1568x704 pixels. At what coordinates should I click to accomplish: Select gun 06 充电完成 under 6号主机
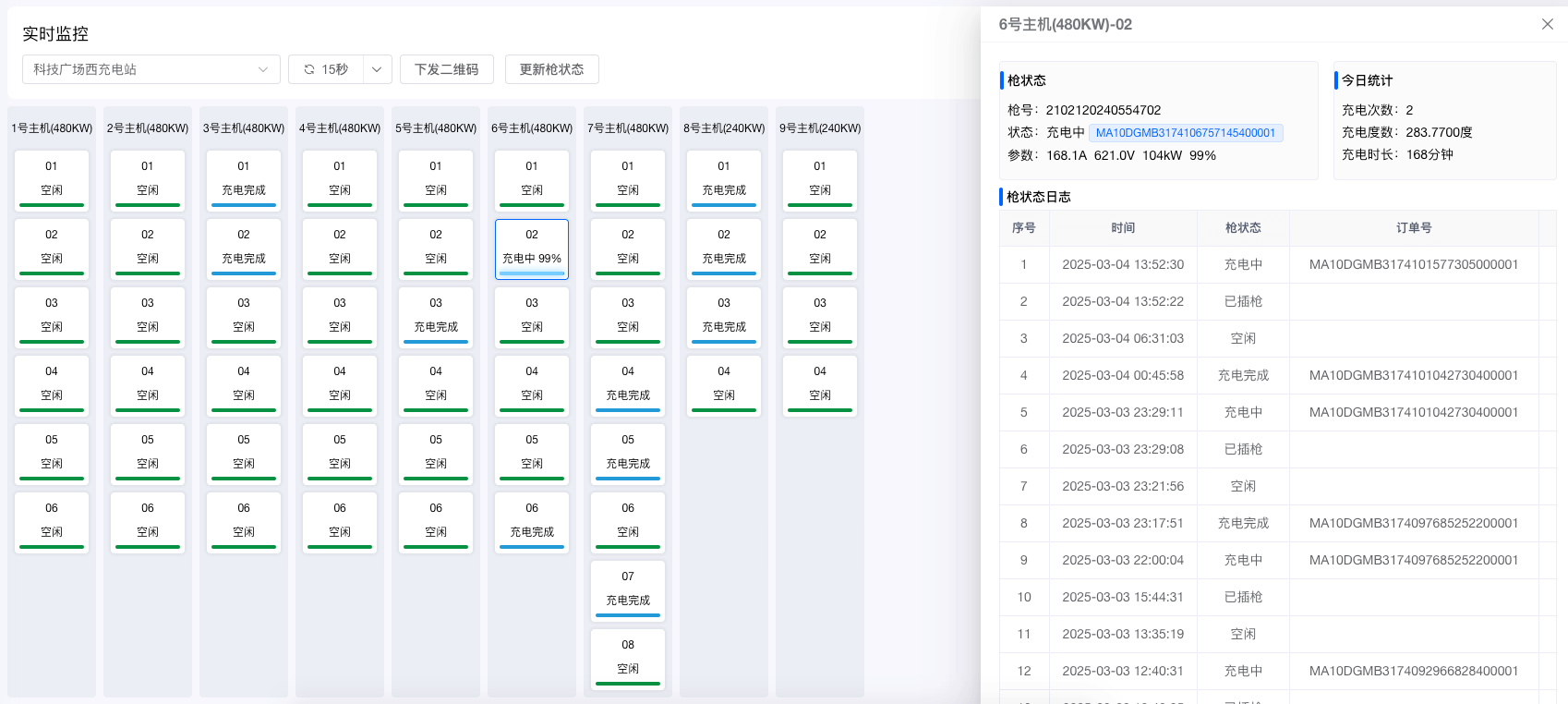click(532, 521)
